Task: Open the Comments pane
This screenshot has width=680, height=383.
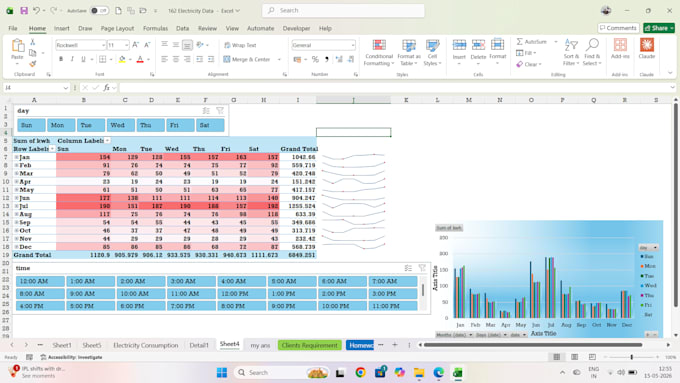Action: click(618, 28)
